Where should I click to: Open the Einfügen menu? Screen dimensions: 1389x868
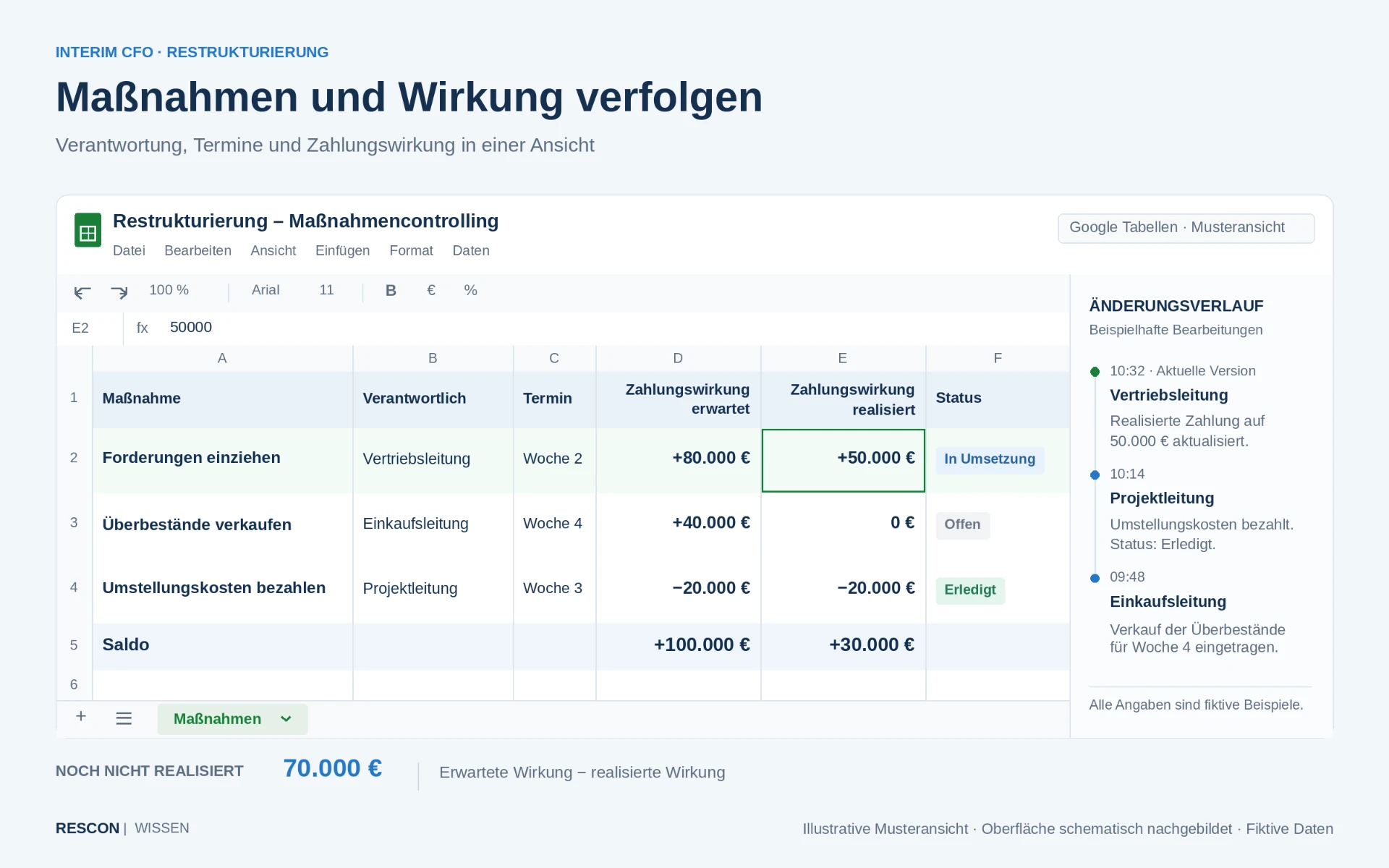point(342,251)
